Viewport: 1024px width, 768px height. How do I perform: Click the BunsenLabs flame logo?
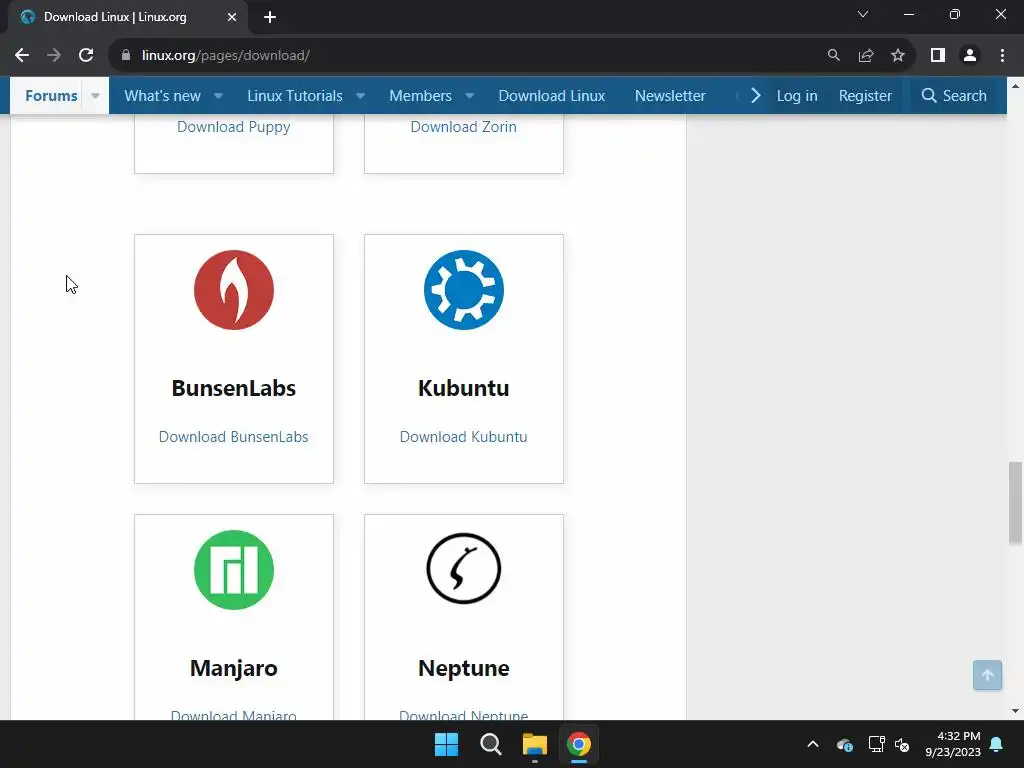pyautogui.click(x=234, y=290)
